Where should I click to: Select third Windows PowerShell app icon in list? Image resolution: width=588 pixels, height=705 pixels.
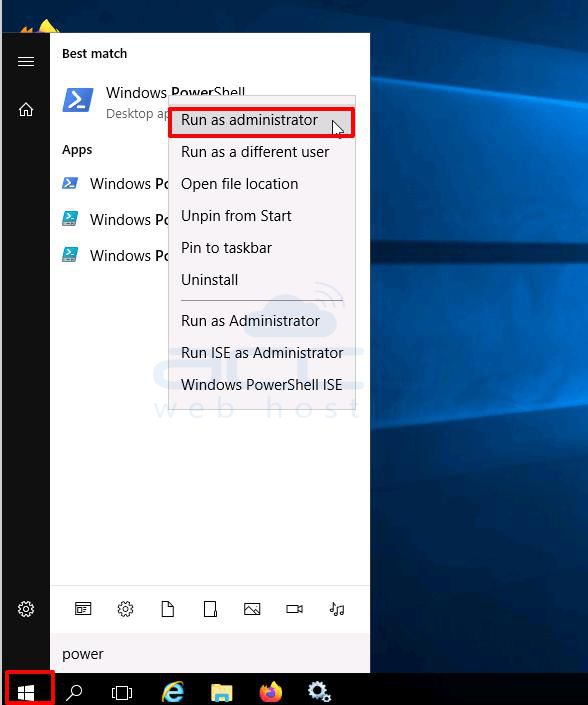click(70, 255)
